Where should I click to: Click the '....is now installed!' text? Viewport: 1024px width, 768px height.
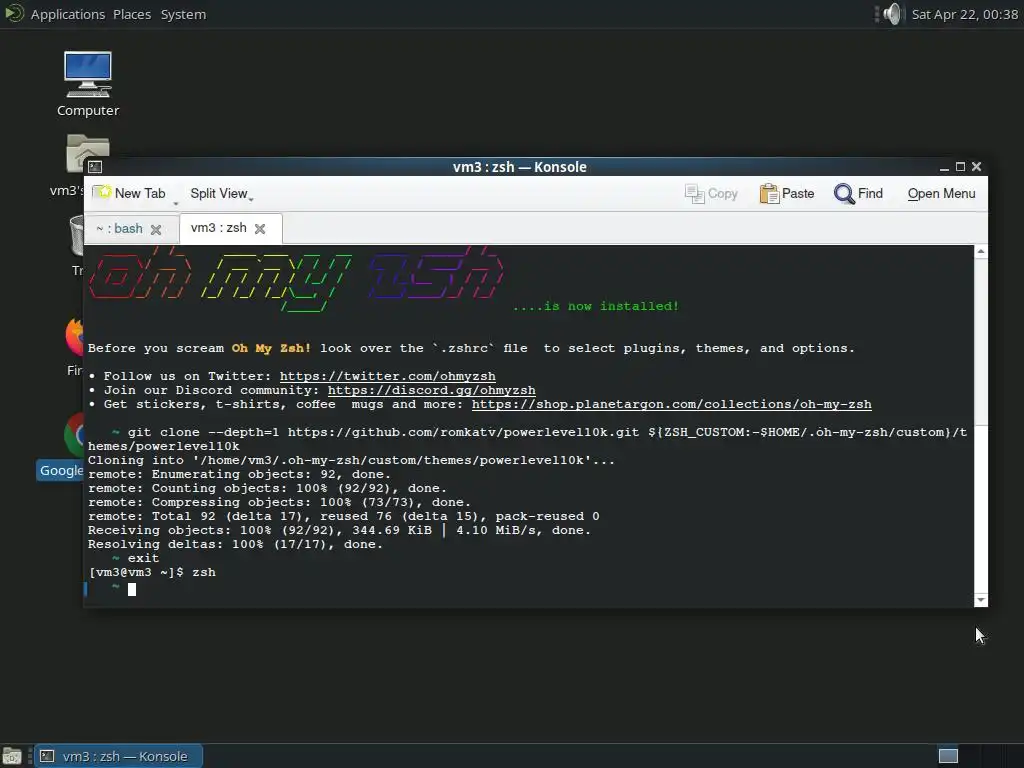point(596,306)
